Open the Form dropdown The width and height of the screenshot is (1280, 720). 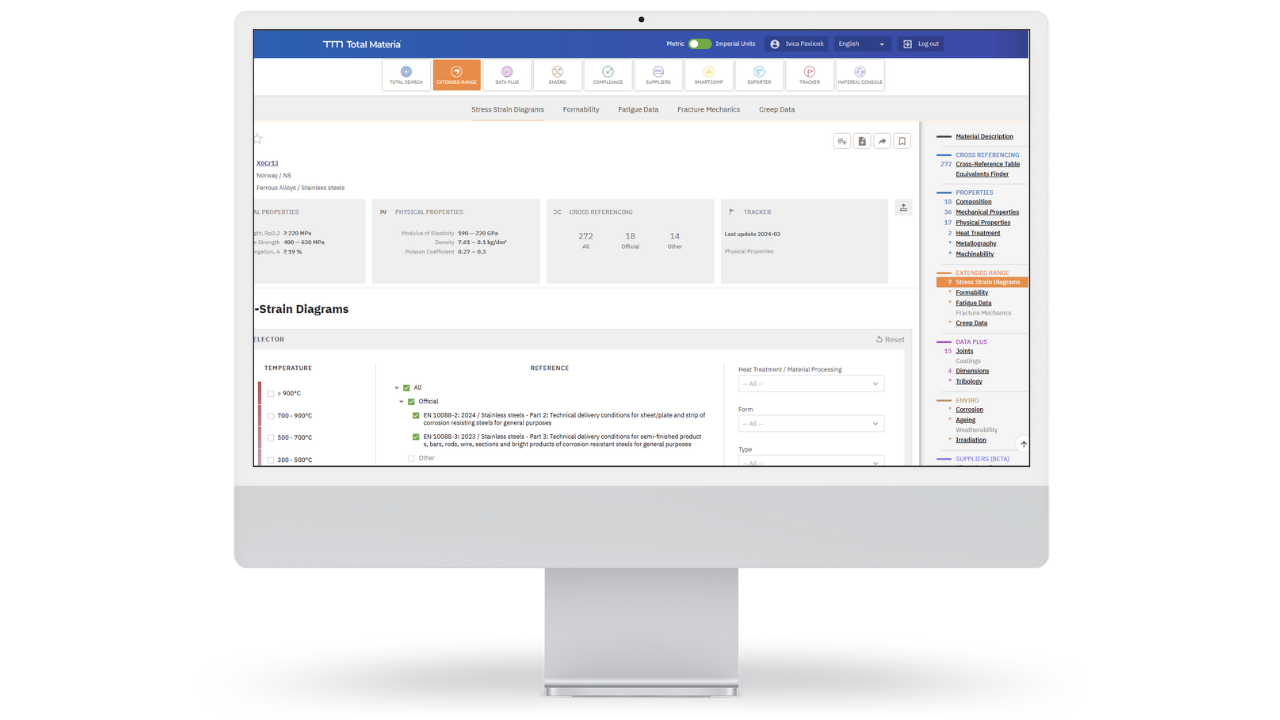coord(811,424)
